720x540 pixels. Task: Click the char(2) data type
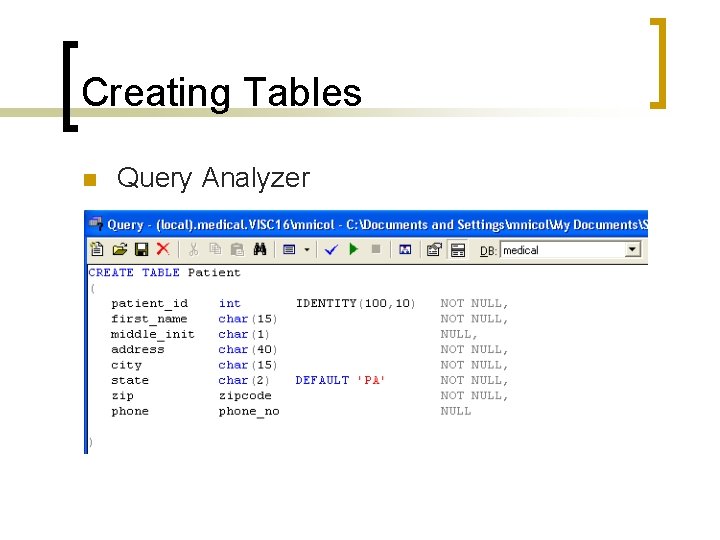pyautogui.click(x=244, y=381)
